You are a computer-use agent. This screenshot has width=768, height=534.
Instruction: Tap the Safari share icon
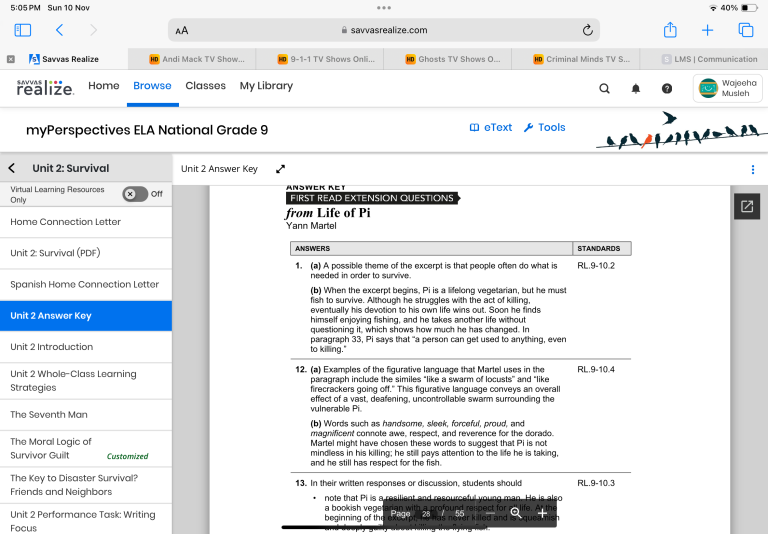tap(670, 30)
